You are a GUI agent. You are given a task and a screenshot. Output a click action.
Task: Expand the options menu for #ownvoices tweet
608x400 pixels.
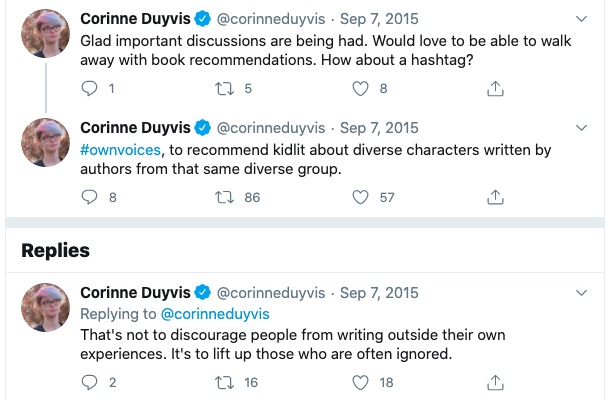coord(583,128)
